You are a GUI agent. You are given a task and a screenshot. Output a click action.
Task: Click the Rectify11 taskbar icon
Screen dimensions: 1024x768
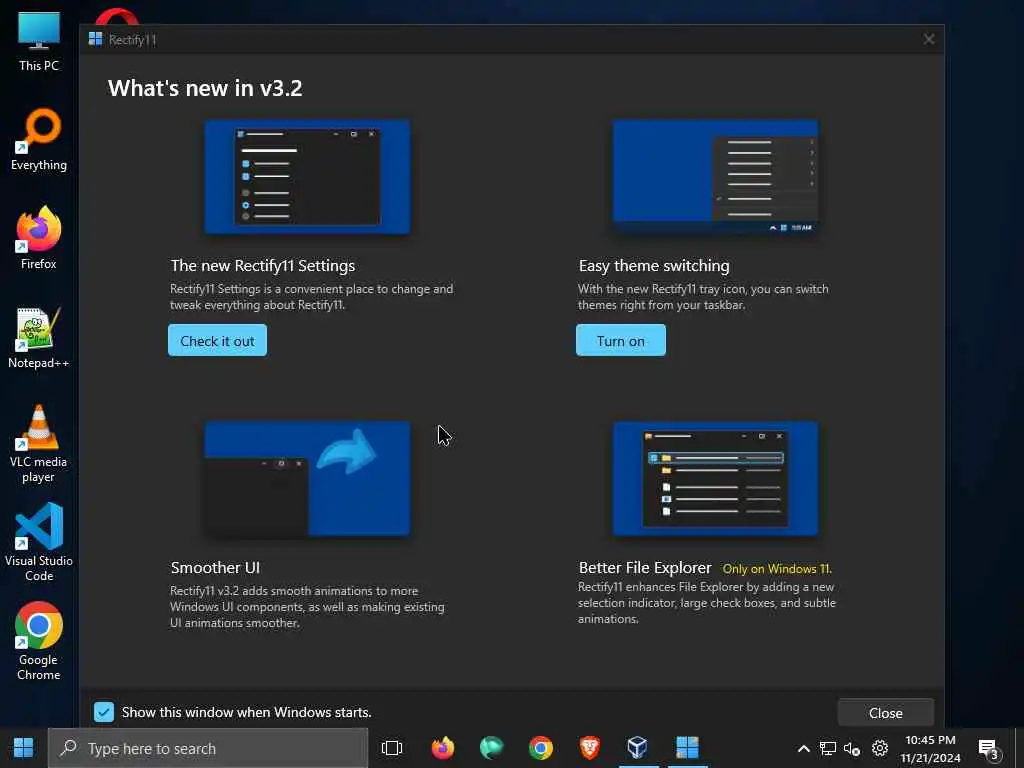coord(687,748)
